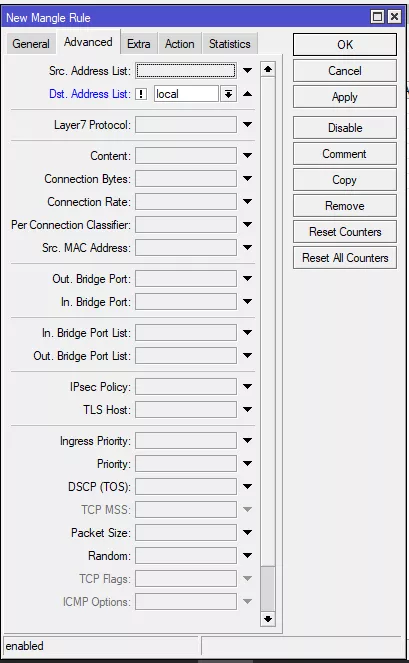This screenshot has height=663, width=409.
Task: Click the Reset All Counters button
Action: pos(345,258)
